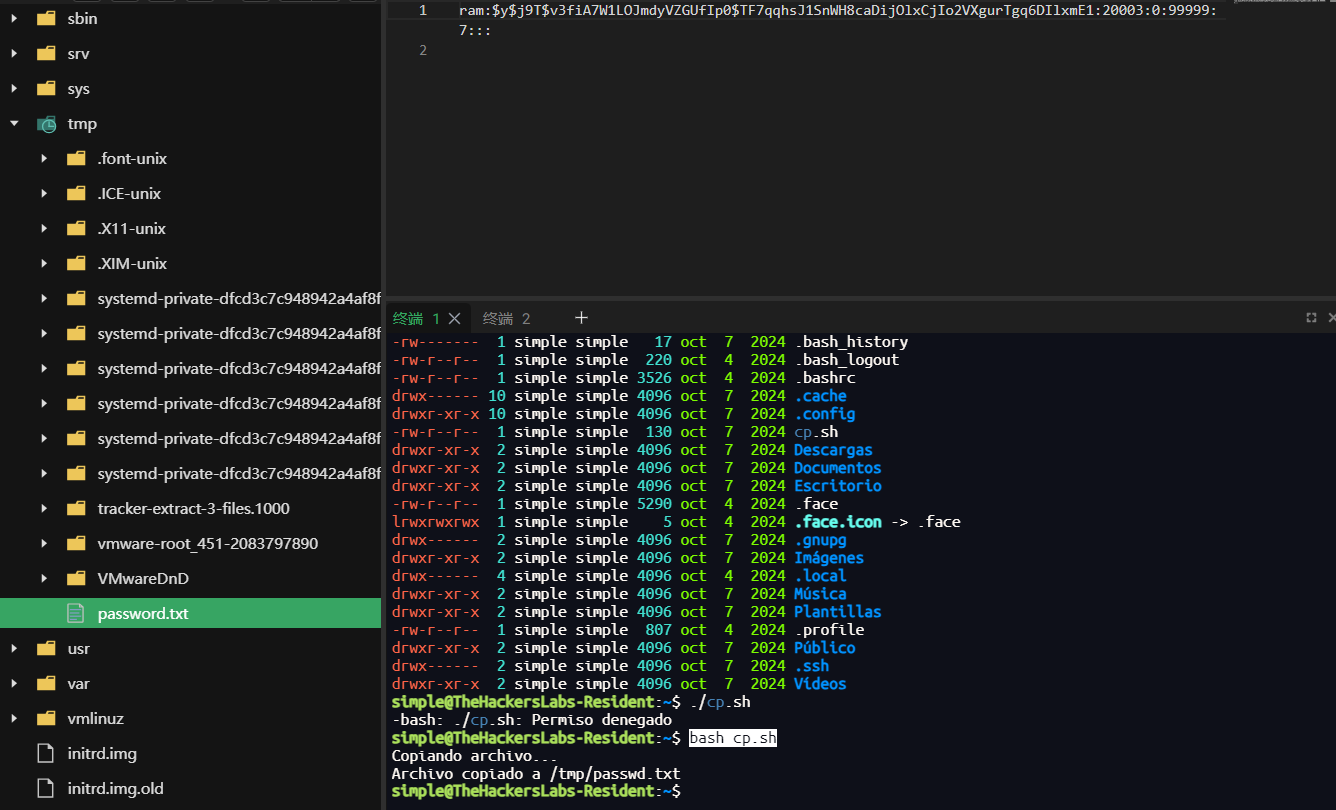1336x810 pixels.
Task: Click the '.cache' directory name in terminal
Action: pos(820,396)
